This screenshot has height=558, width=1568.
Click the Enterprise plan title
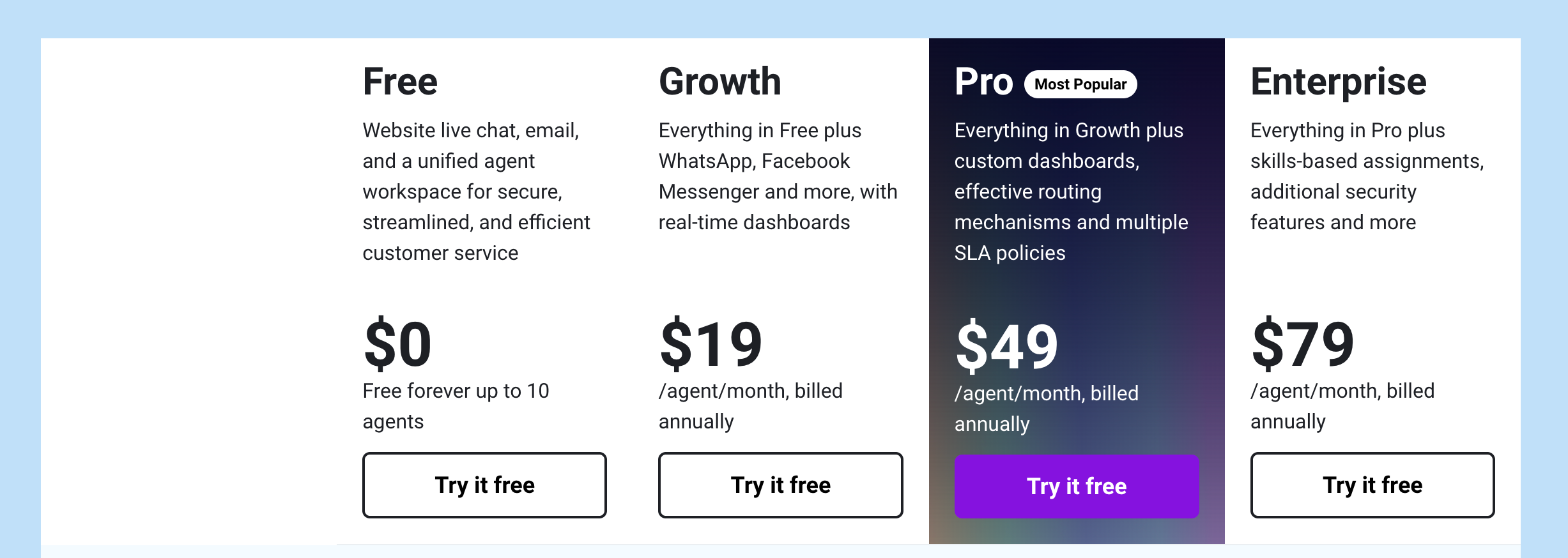pos(1338,82)
